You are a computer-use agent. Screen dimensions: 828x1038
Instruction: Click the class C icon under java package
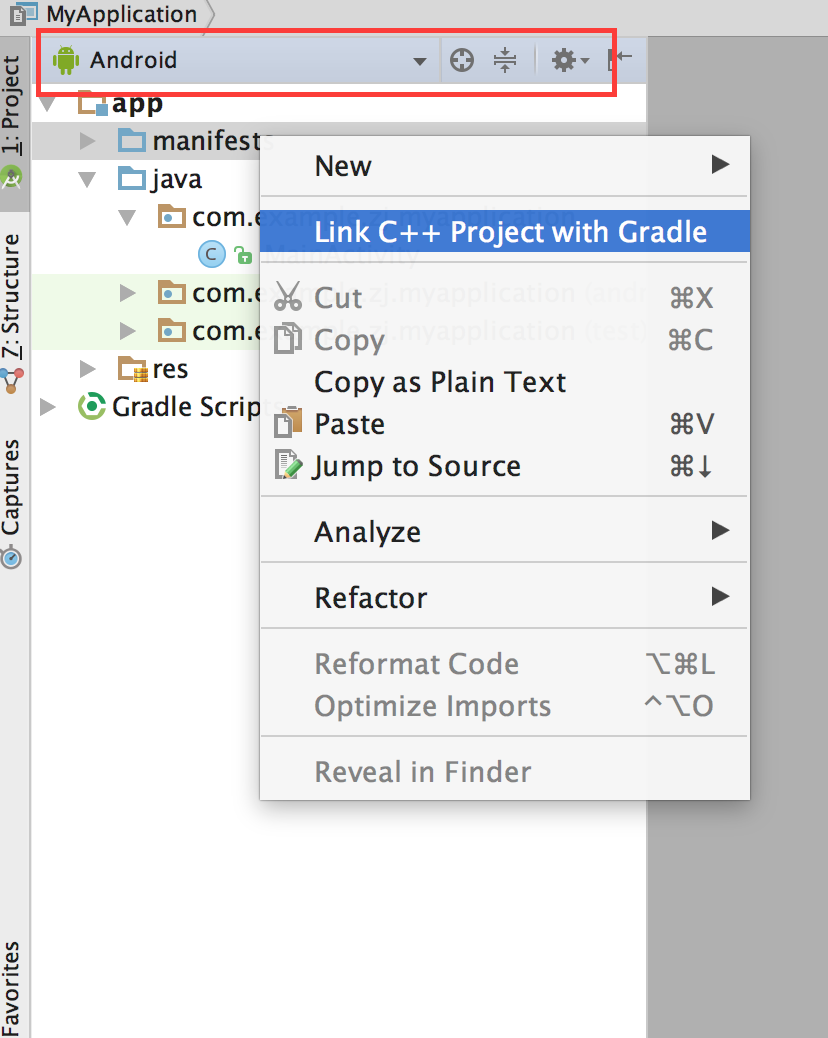212,255
